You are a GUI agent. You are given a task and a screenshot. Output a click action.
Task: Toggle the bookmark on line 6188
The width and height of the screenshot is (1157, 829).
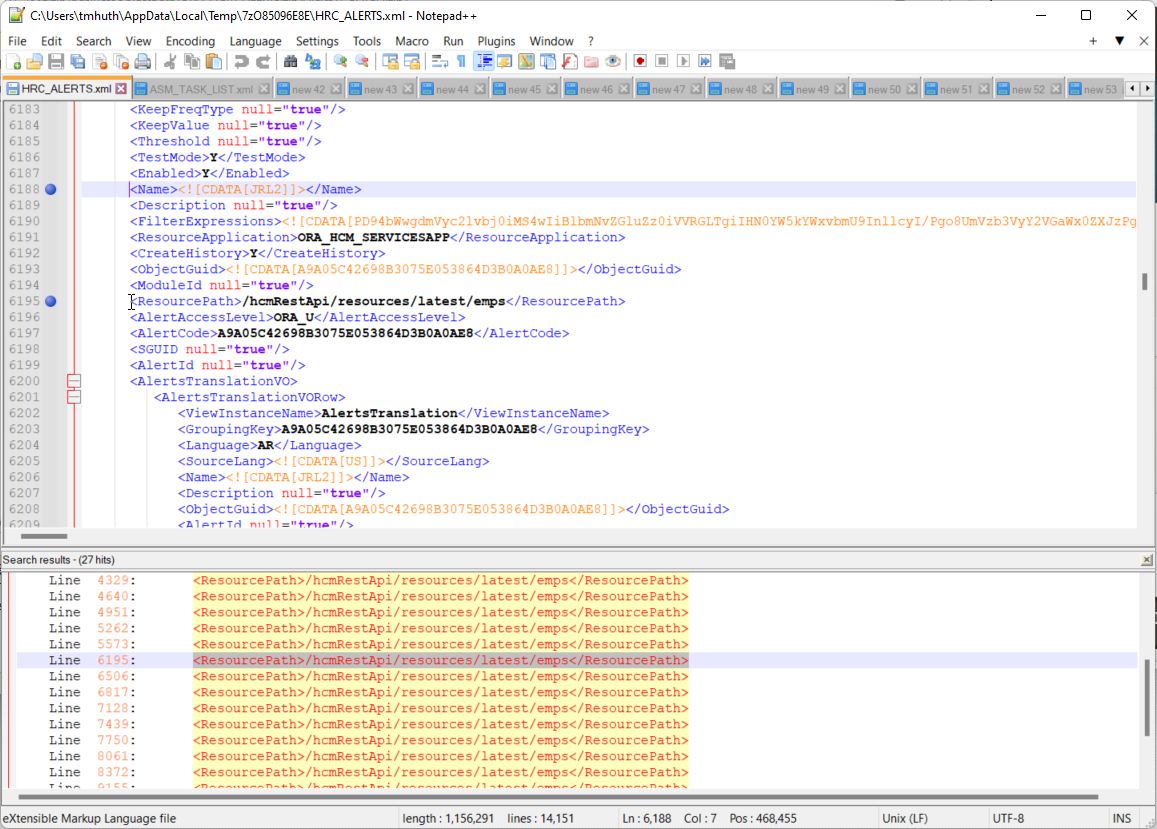pos(50,189)
